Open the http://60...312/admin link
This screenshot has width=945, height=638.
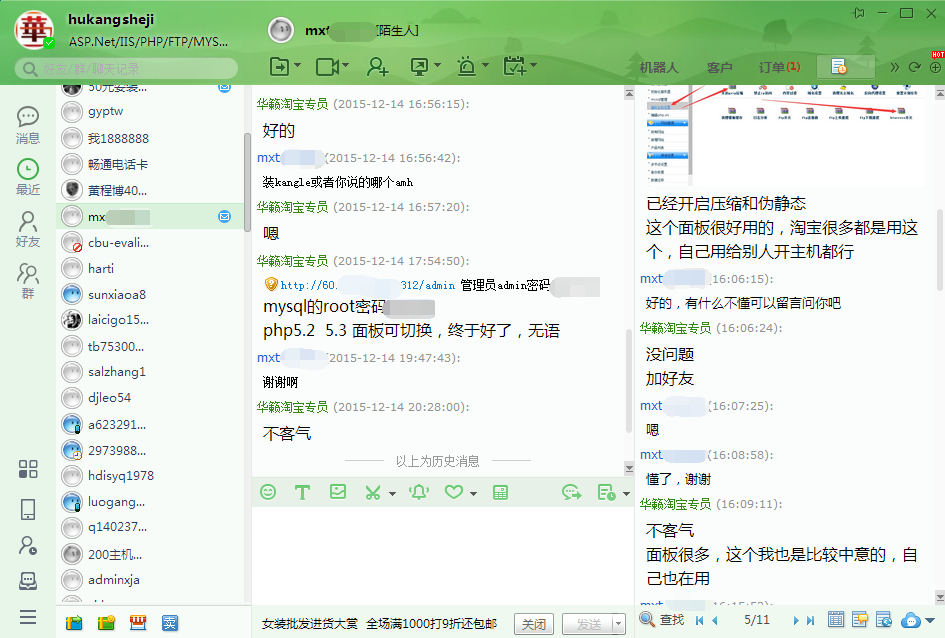pos(368,285)
